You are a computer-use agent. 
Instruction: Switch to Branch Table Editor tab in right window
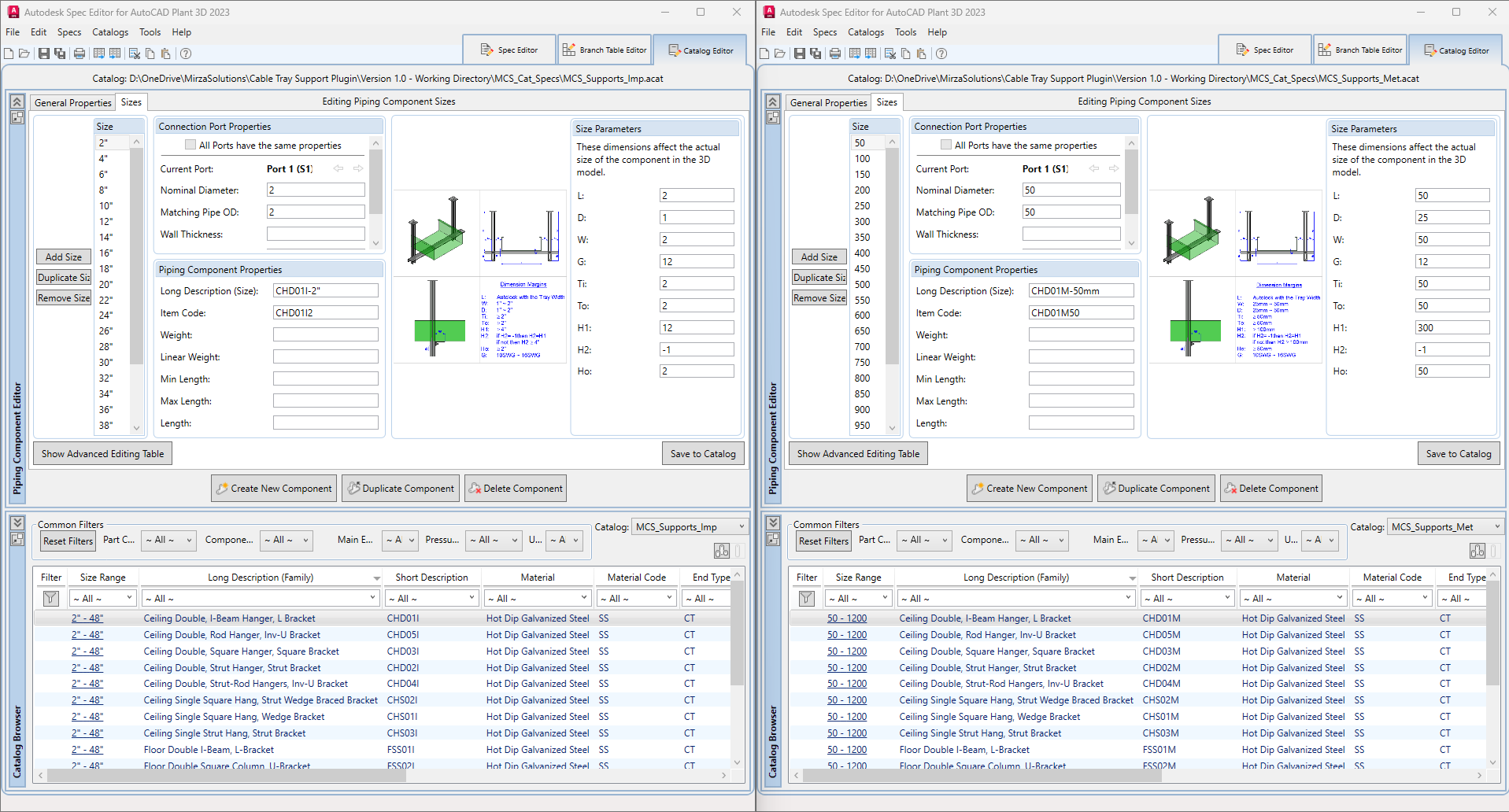point(1360,50)
